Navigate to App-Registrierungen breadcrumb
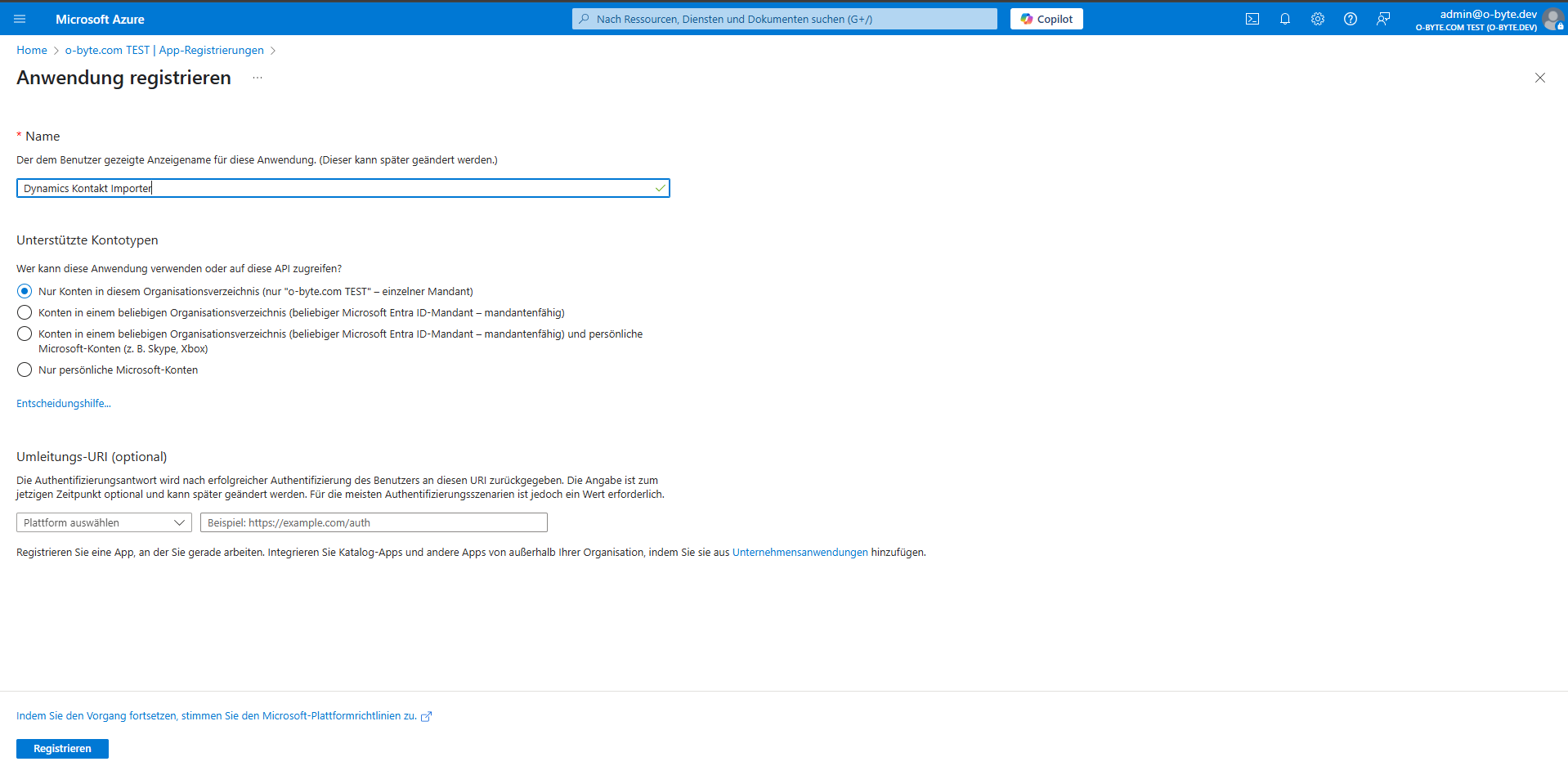 coord(164,50)
